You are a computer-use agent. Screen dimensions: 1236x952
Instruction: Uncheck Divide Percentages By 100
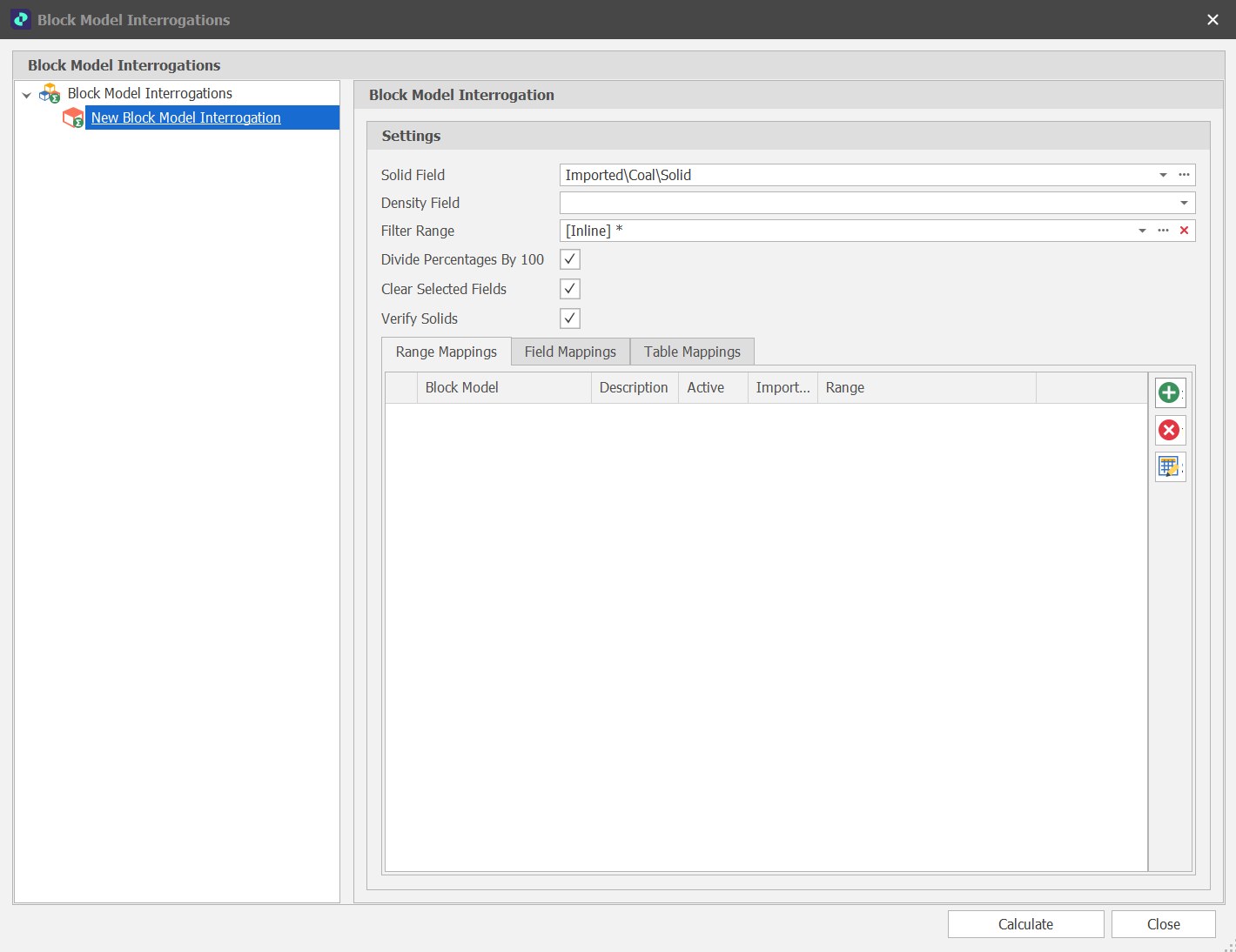[x=570, y=259]
